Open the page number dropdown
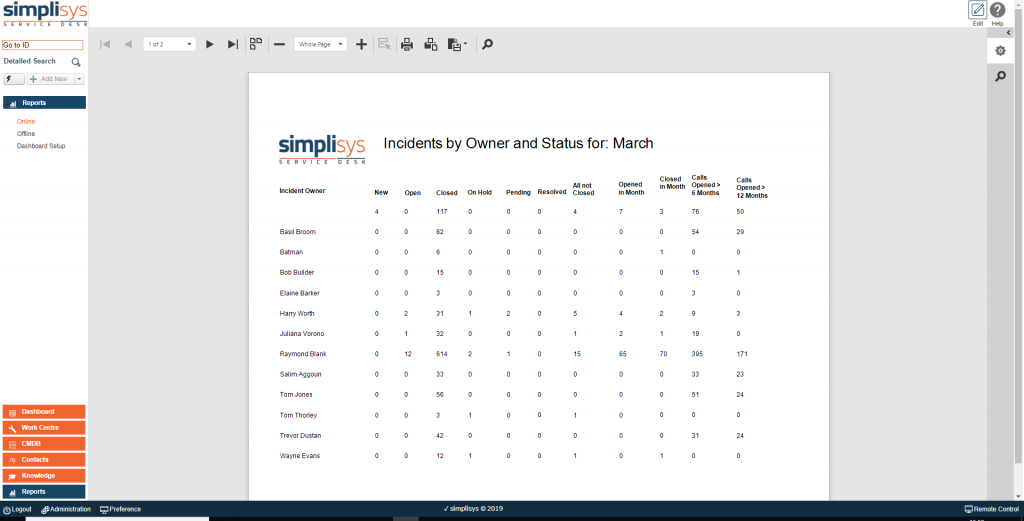The height and width of the screenshot is (521, 1024). click(x=190, y=44)
